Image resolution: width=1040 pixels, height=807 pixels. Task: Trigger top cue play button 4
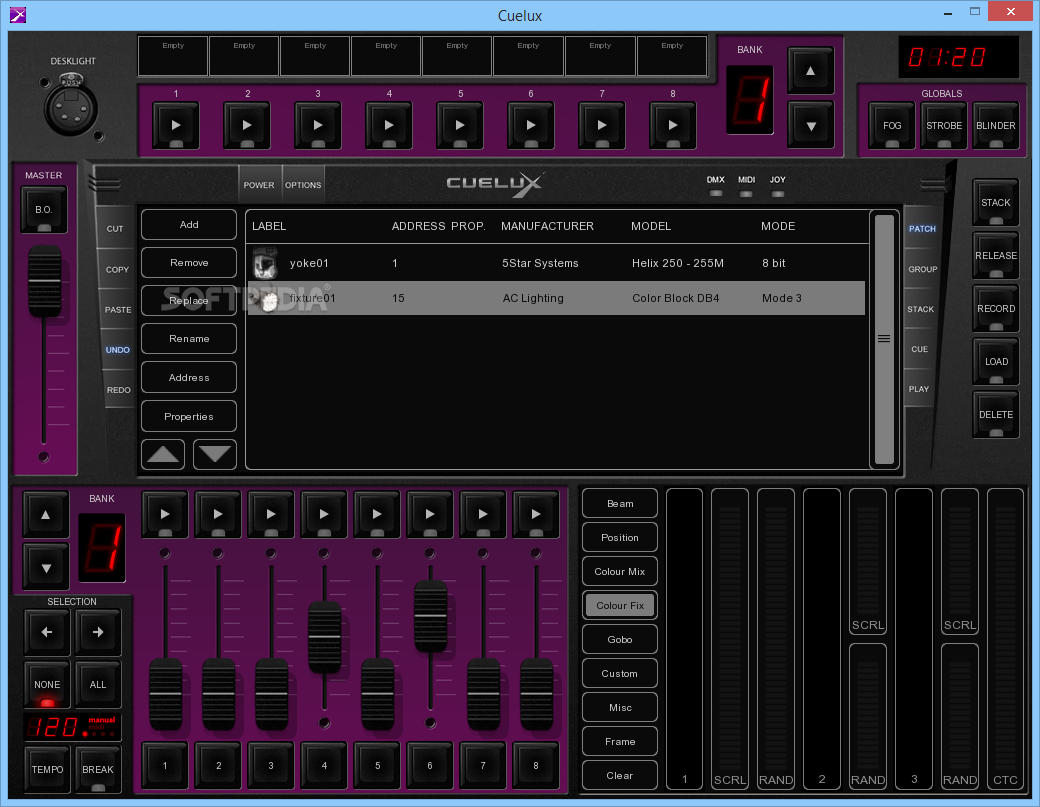pyautogui.click(x=389, y=125)
